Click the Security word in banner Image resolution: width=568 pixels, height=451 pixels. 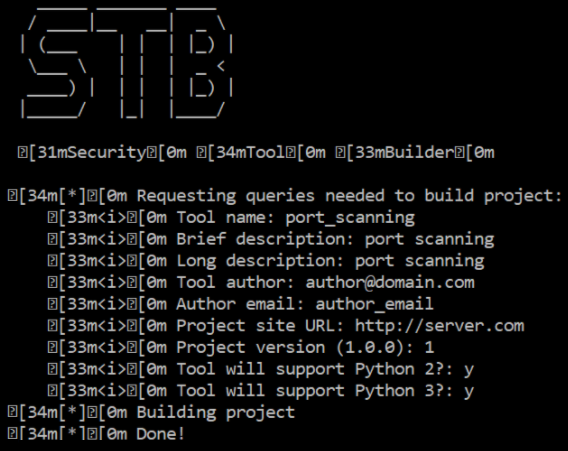106,153
